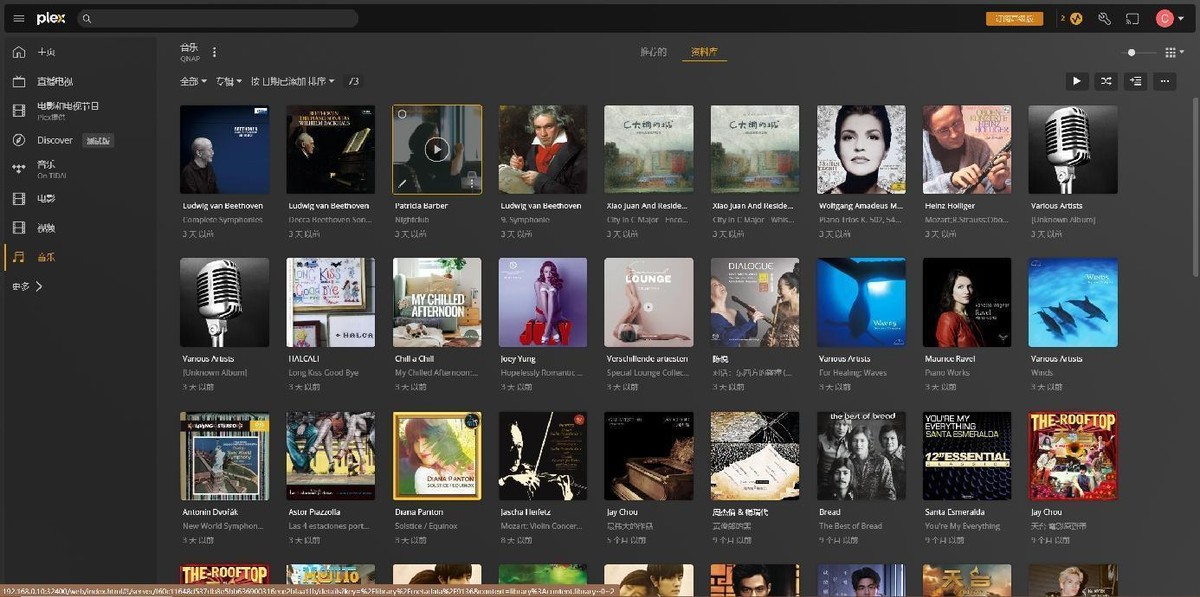Open the 9. Symphonie Beethoven portrait cover

pyautogui.click(x=543, y=149)
